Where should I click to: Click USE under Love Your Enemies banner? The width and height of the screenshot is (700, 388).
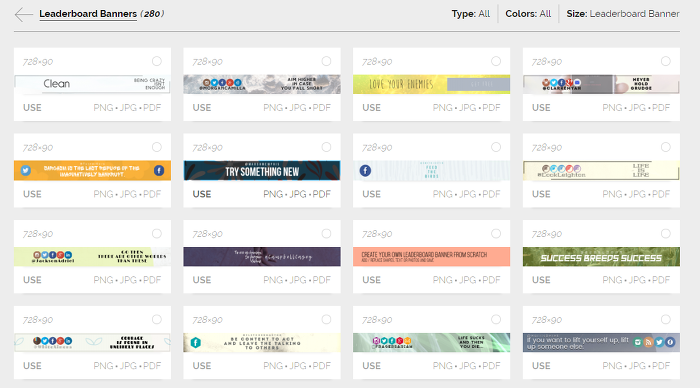click(371, 108)
